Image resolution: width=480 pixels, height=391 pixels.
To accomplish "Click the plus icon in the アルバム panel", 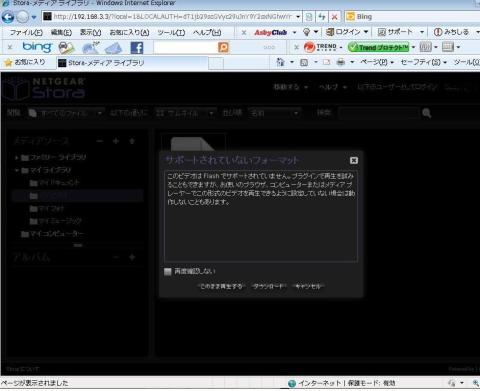I will pos(132,257).
